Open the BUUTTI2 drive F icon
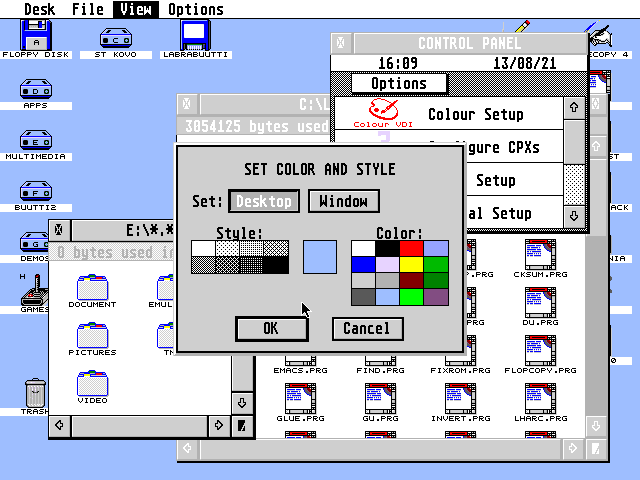The height and width of the screenshot is (480, 640). [x=36, y=196]
